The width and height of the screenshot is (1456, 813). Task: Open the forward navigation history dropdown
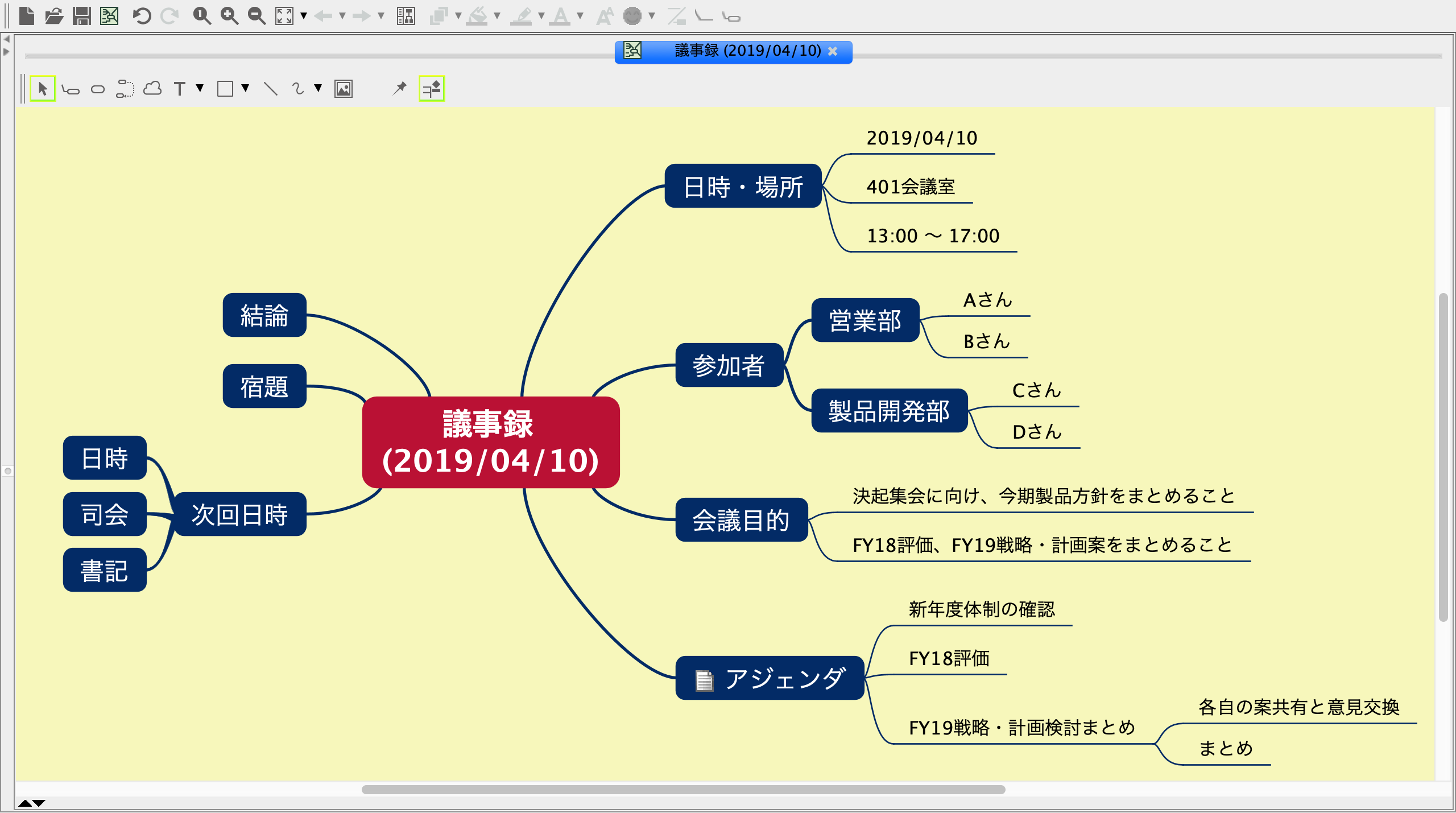(381, 16)
